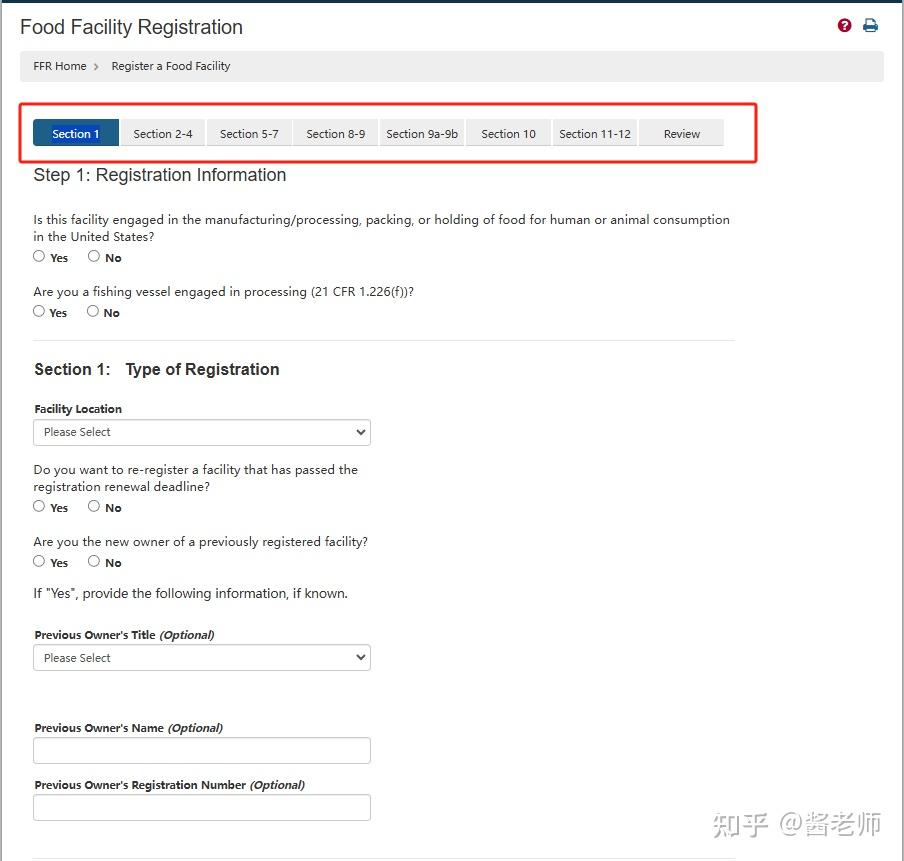Select the Section 1 tab
The width and height of the screenshot is (904, 861).
(x=76, y=133)
